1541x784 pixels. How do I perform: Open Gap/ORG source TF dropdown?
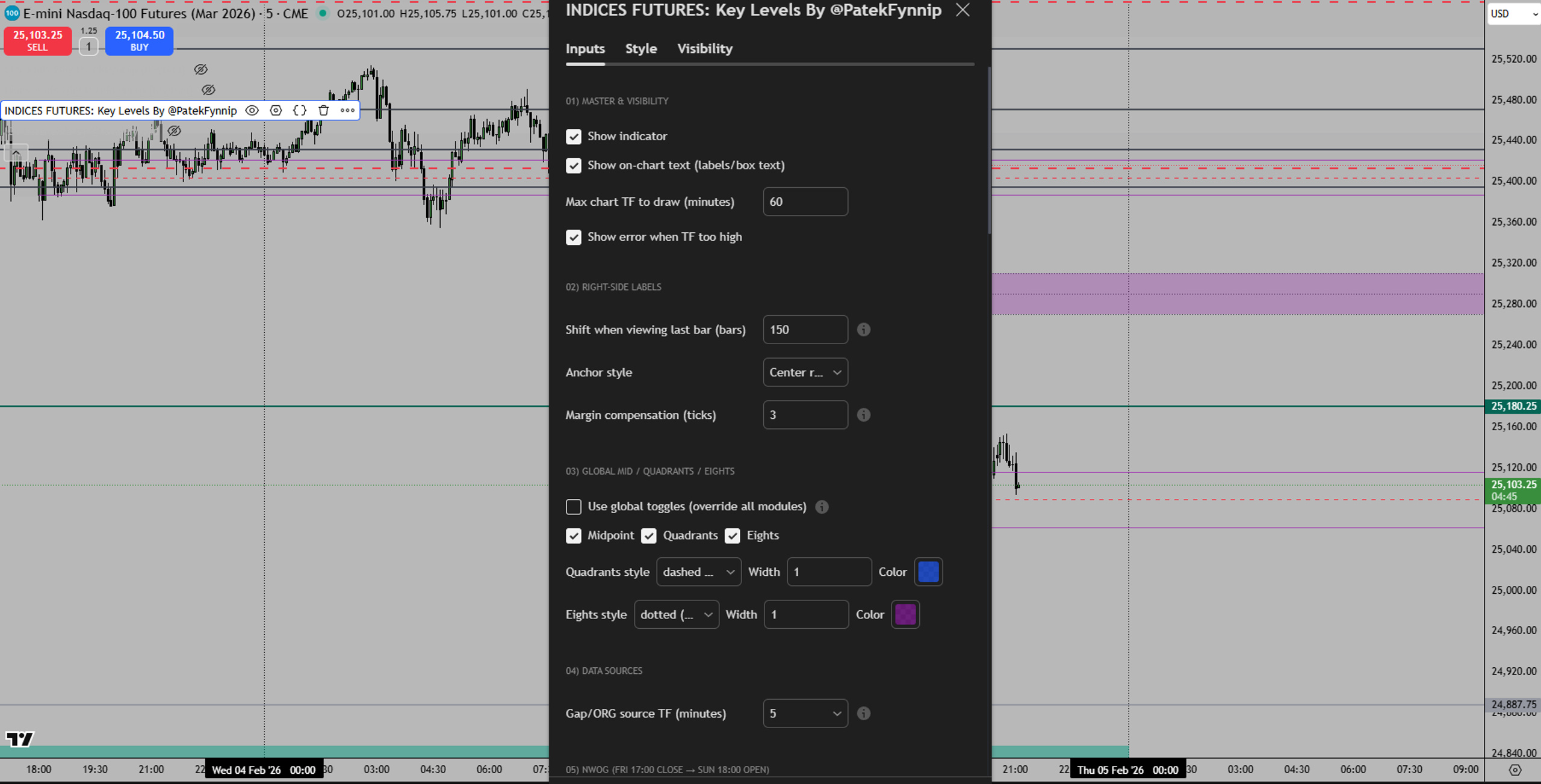(x=805, y=714)
